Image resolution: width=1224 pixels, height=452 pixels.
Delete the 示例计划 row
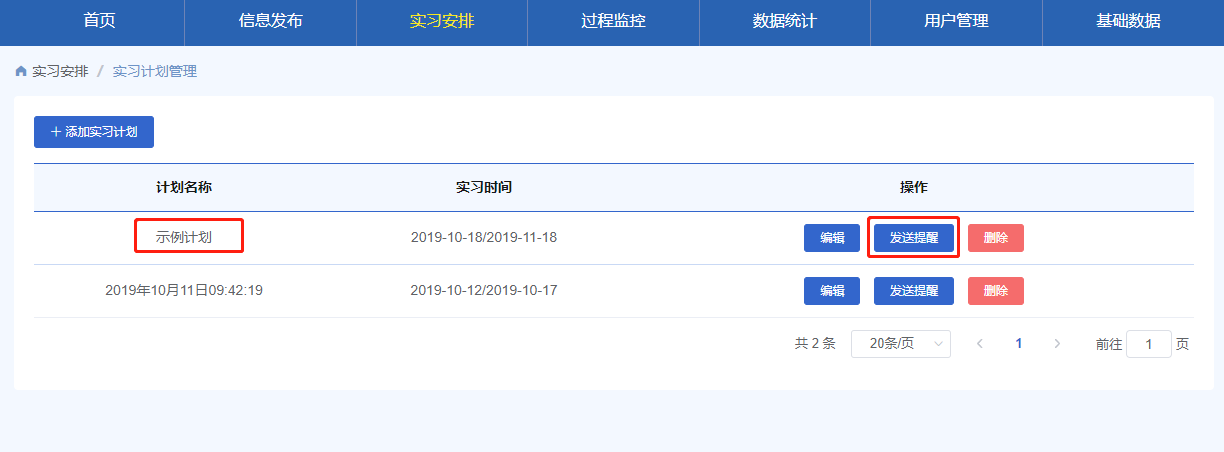pos(996,238)
